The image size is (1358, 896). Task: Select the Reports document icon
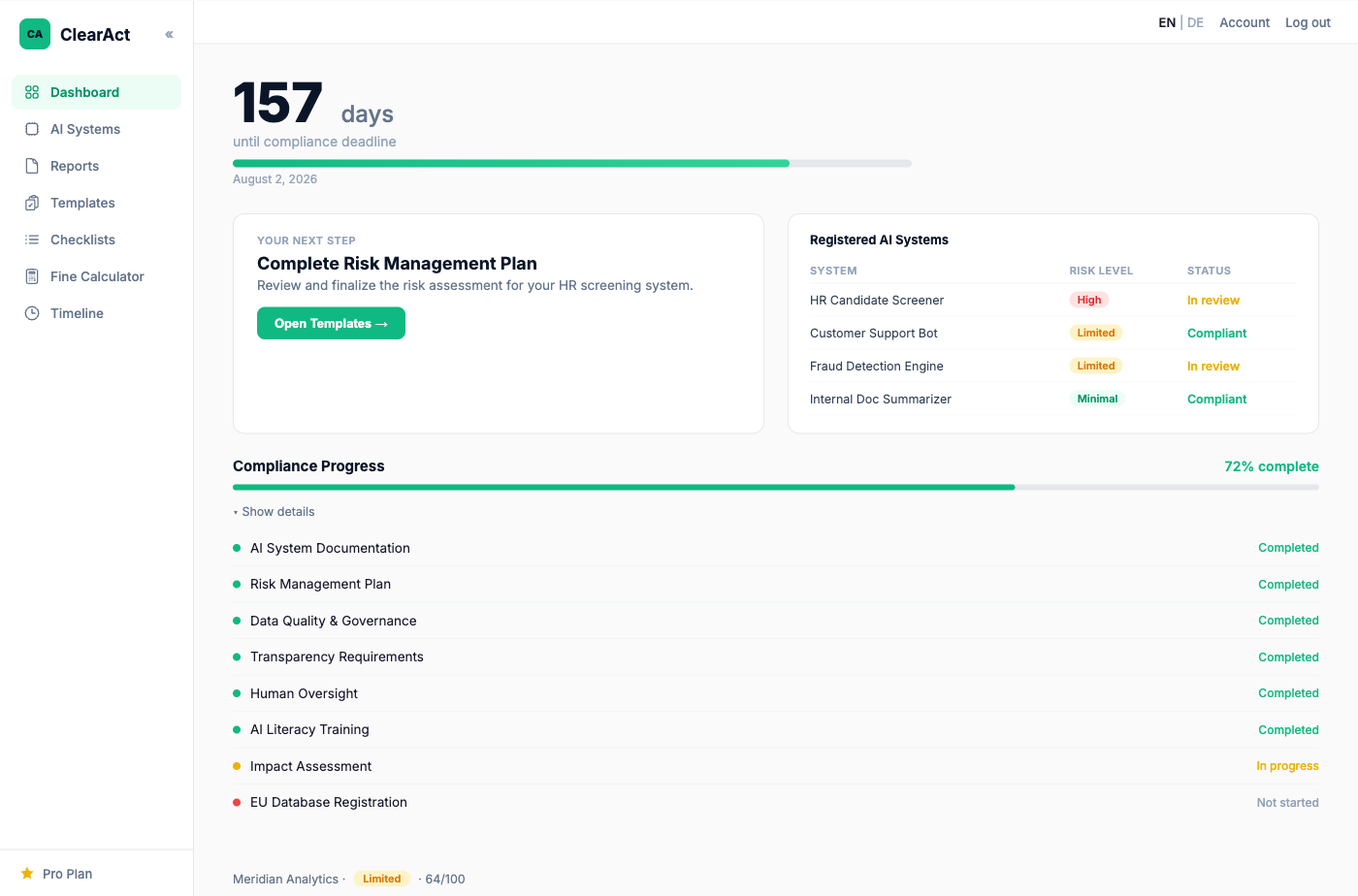30,165
